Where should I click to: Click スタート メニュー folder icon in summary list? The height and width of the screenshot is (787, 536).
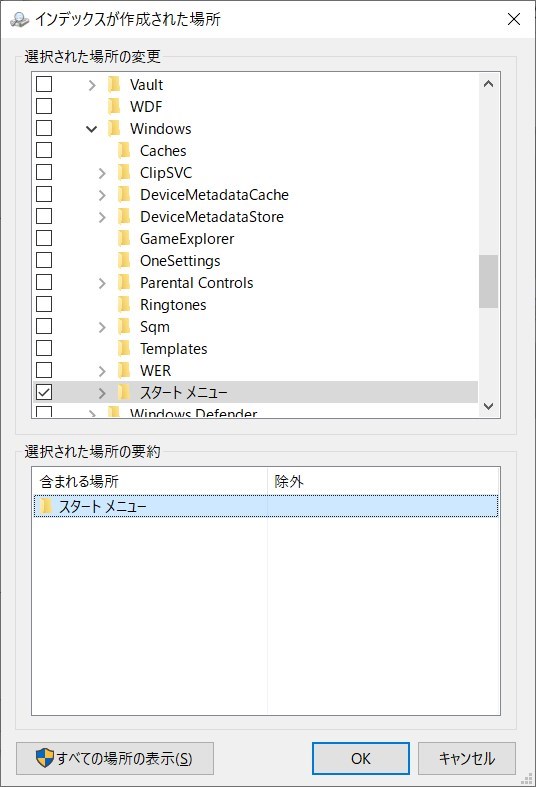46,506
